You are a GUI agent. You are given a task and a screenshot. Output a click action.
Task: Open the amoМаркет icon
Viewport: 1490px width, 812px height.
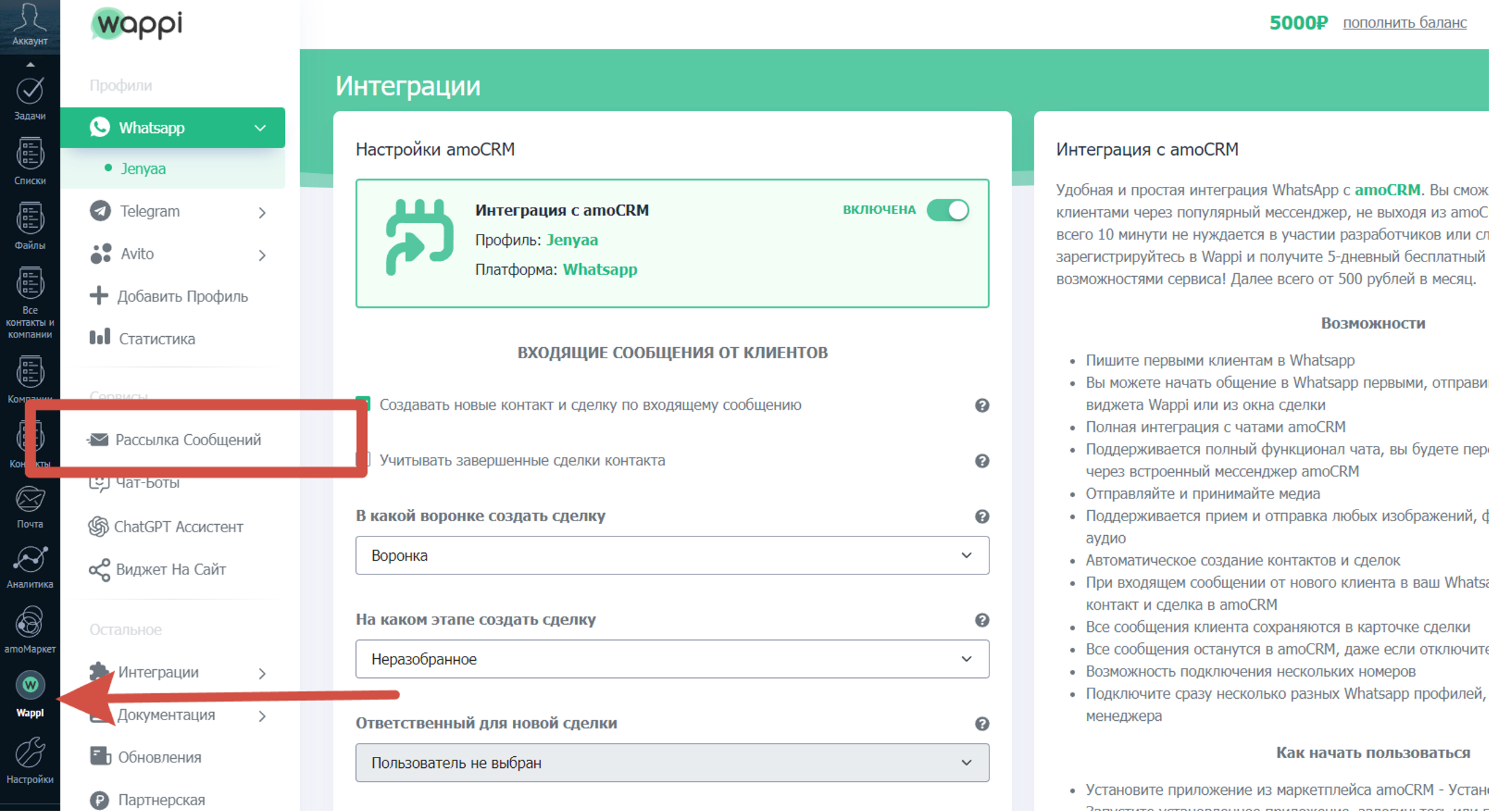pyautogui.click(x=29, y=630)
